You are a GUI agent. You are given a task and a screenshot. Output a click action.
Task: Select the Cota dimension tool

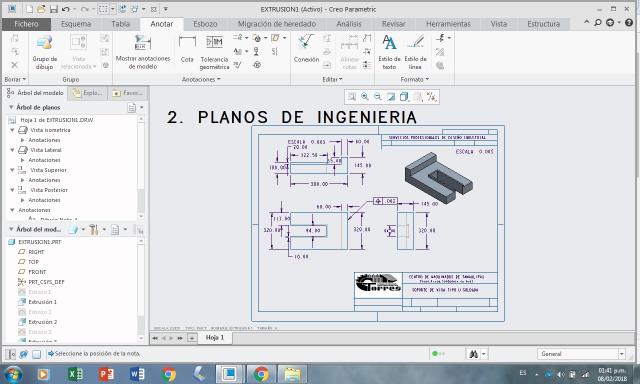[x=187, y=49]
